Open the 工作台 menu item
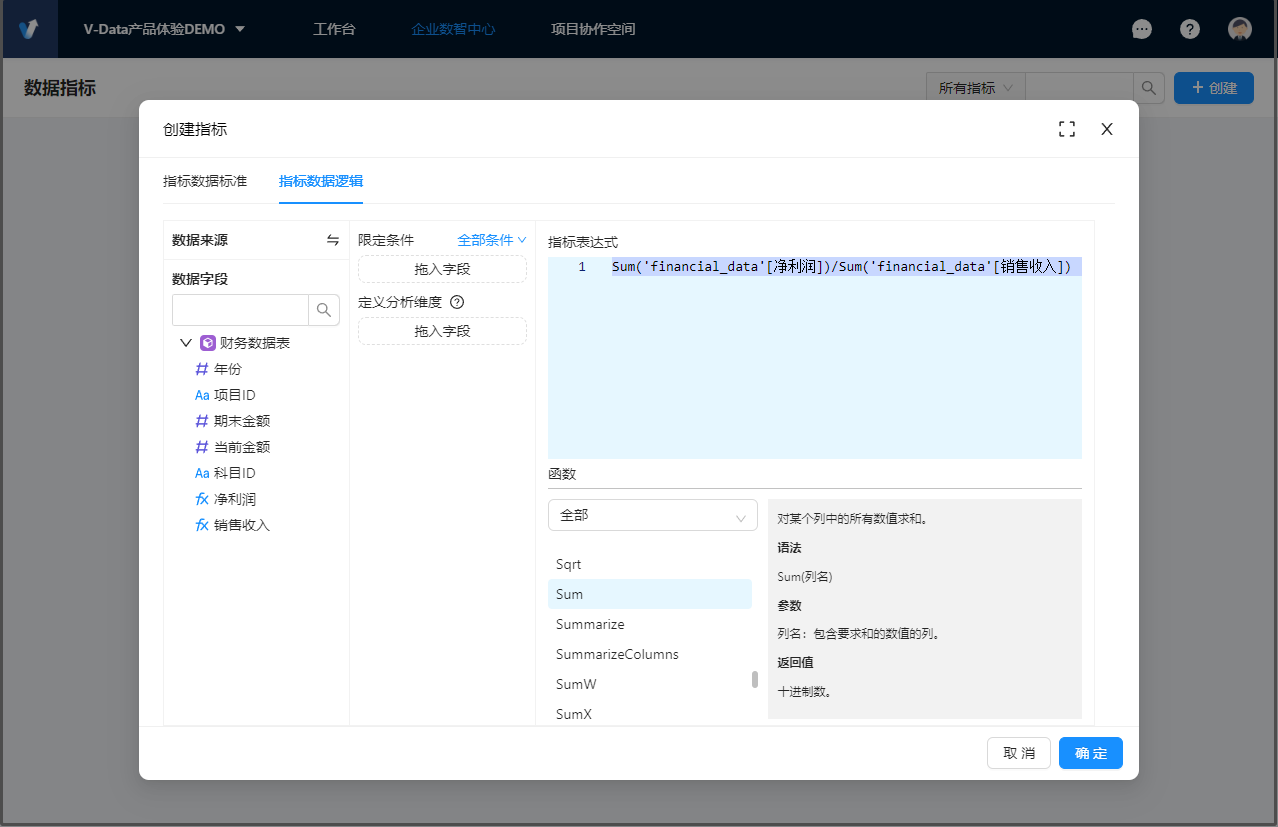Image resolution: width=1278 pixels, height=827 pixels. tap(334, 29)
